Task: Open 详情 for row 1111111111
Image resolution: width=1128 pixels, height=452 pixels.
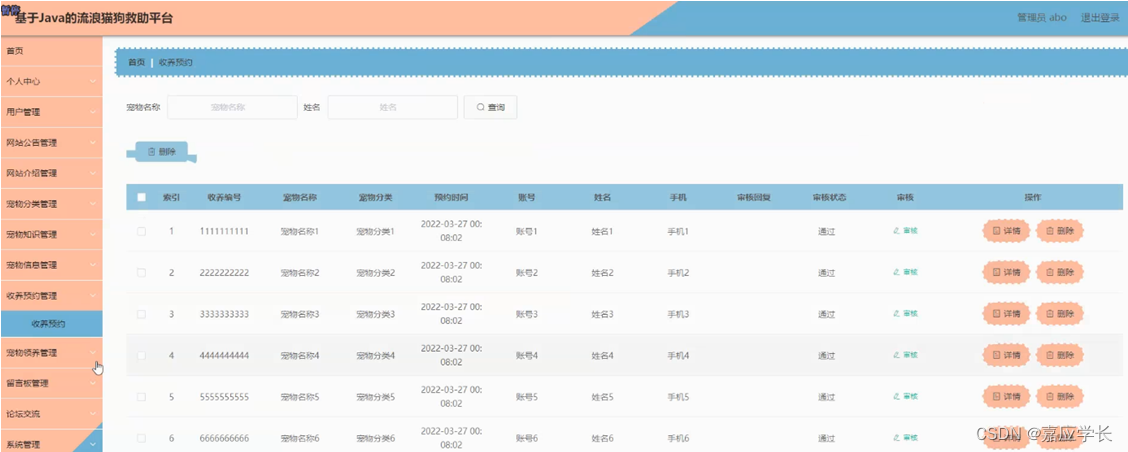Action: point(1006,231)
